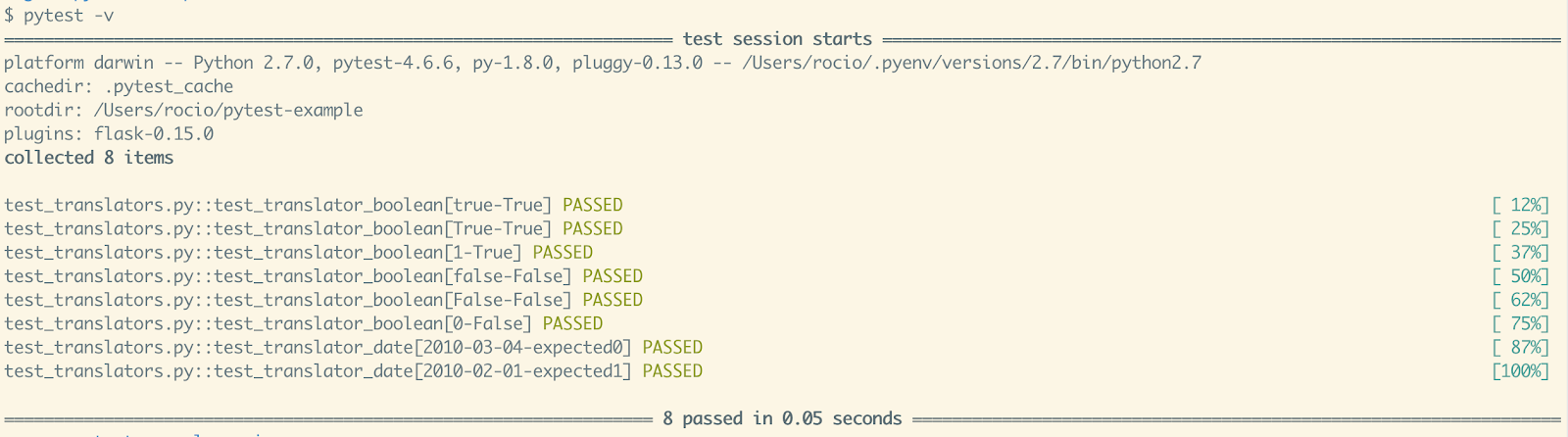Click the python2.7 interpreter path

pos(972,63)
